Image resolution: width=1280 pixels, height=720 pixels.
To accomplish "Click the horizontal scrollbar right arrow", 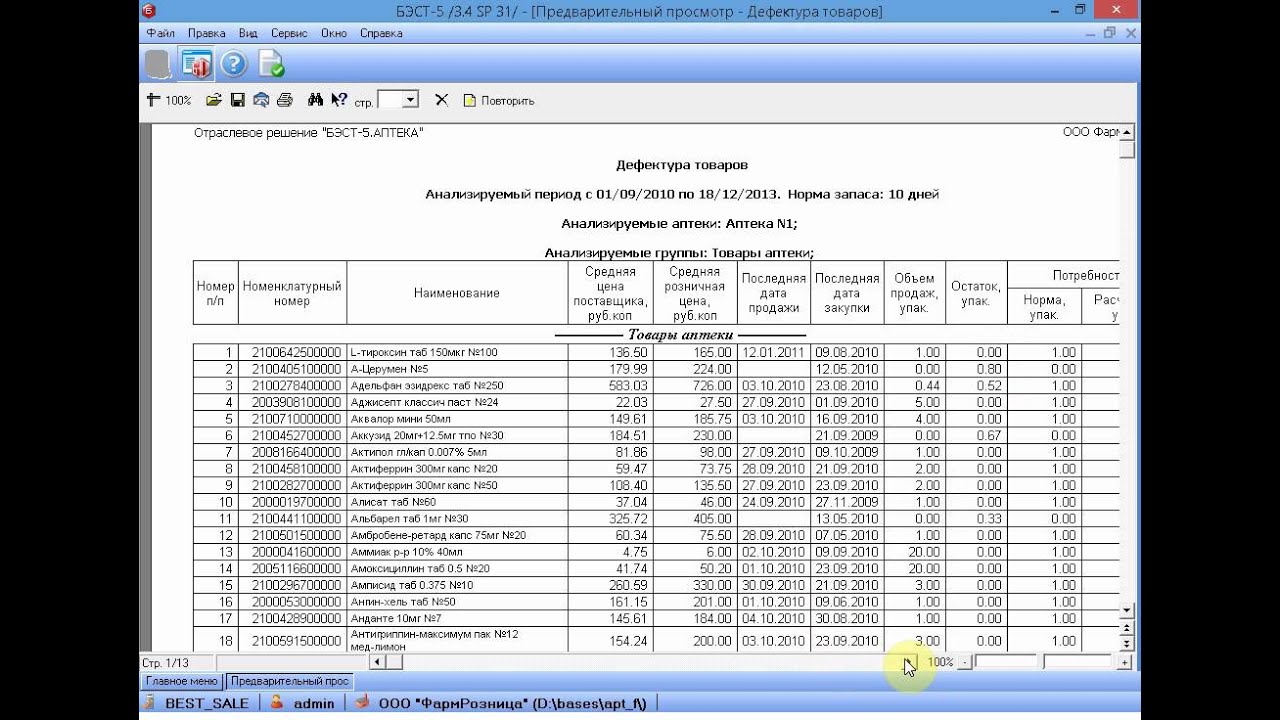I will pyautogui.click(x=909, y=662).
